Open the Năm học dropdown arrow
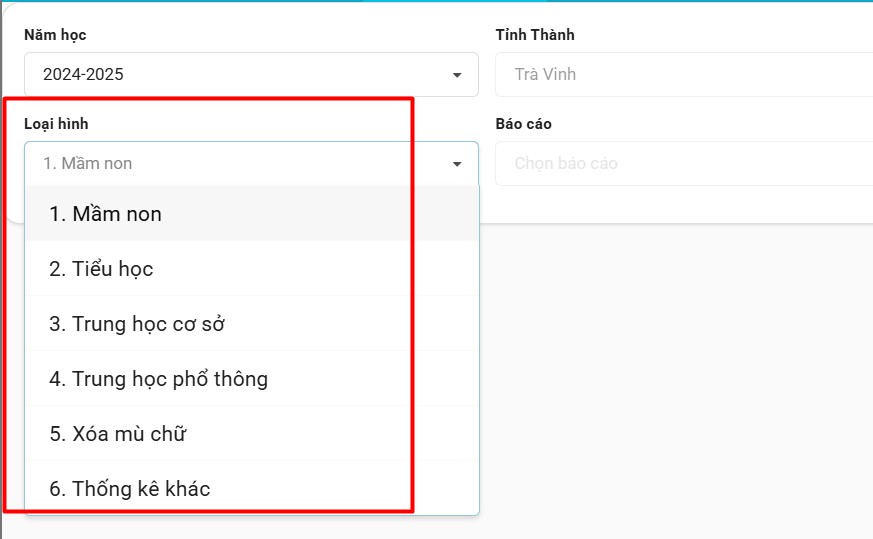The image size is (873, 539). [457, 75]
